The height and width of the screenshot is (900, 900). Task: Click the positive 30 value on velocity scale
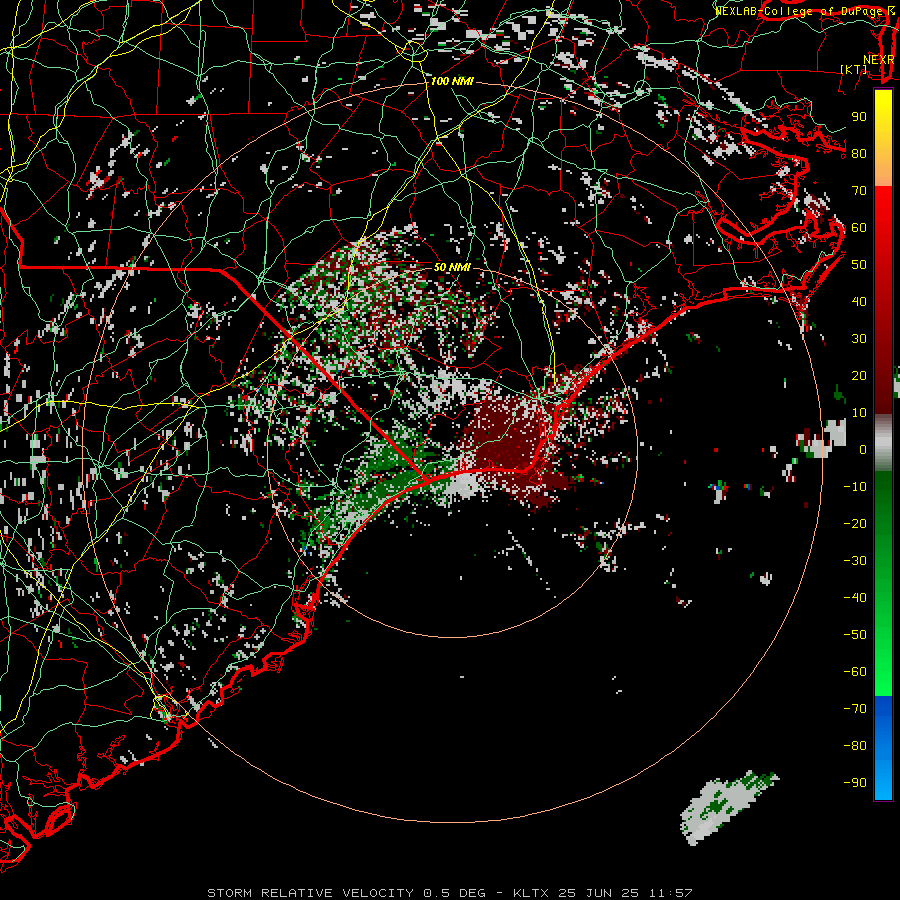(x=859, y=339)
